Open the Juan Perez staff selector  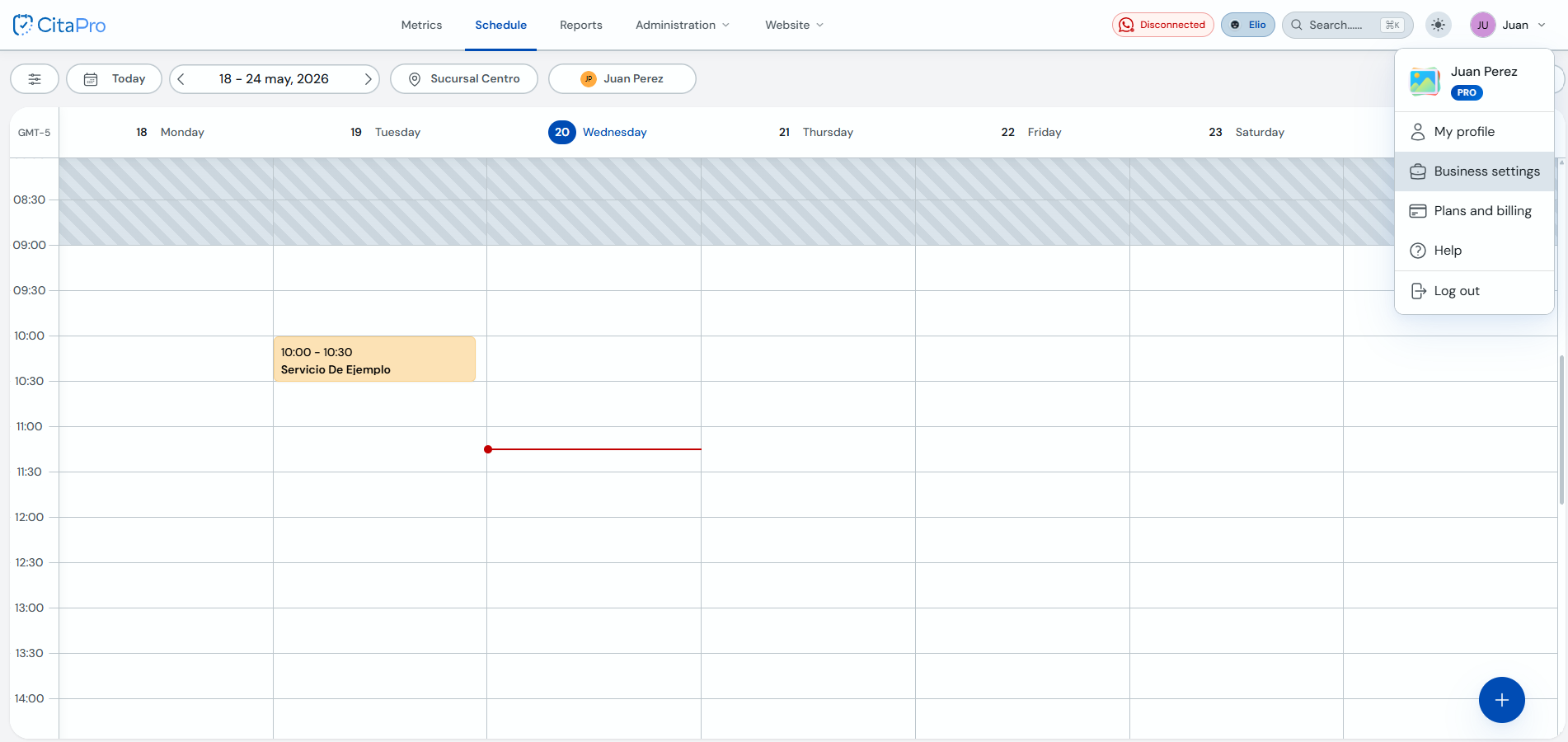coord(622,79)
